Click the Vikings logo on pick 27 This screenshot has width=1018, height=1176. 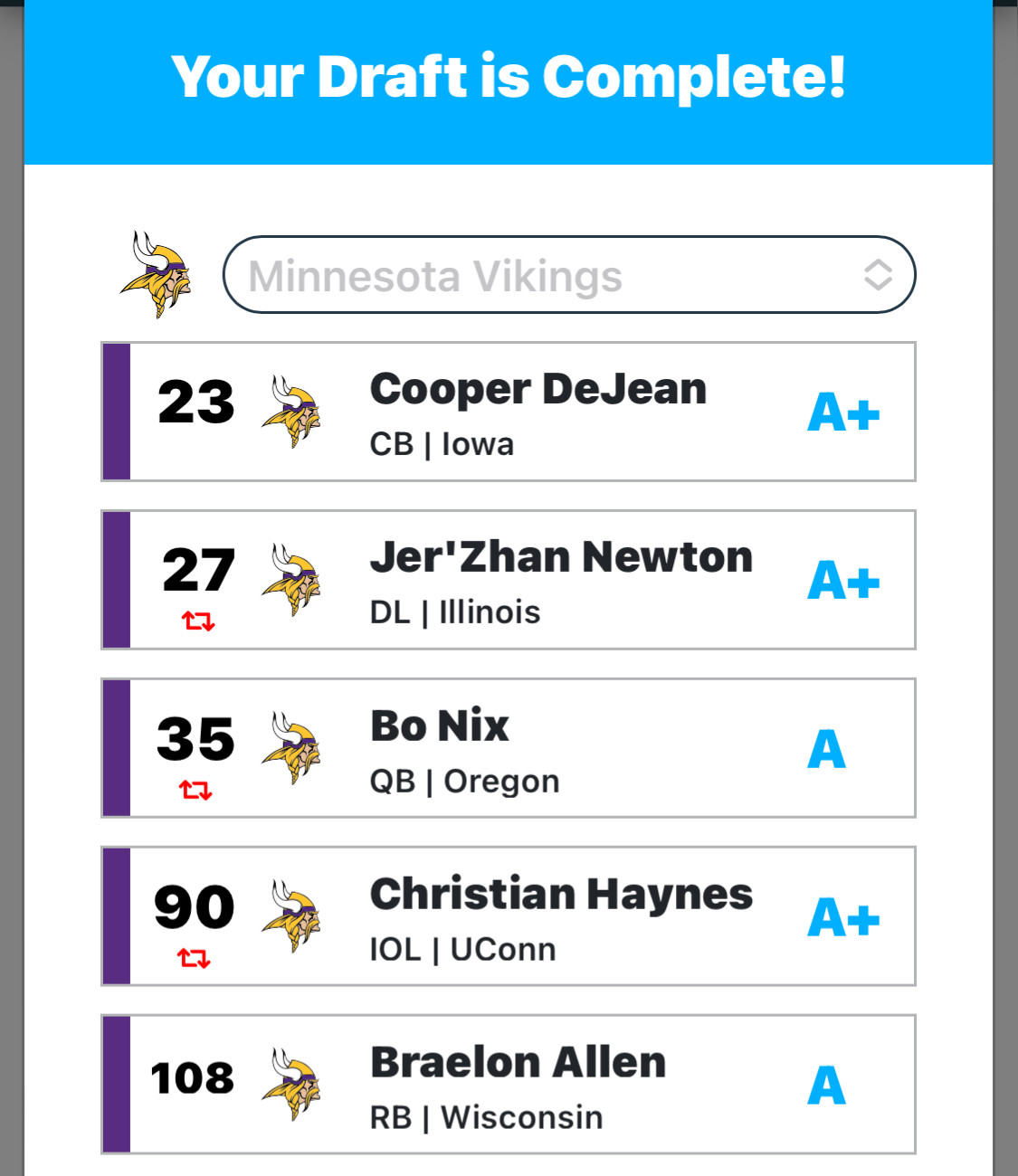pos(291,581)
